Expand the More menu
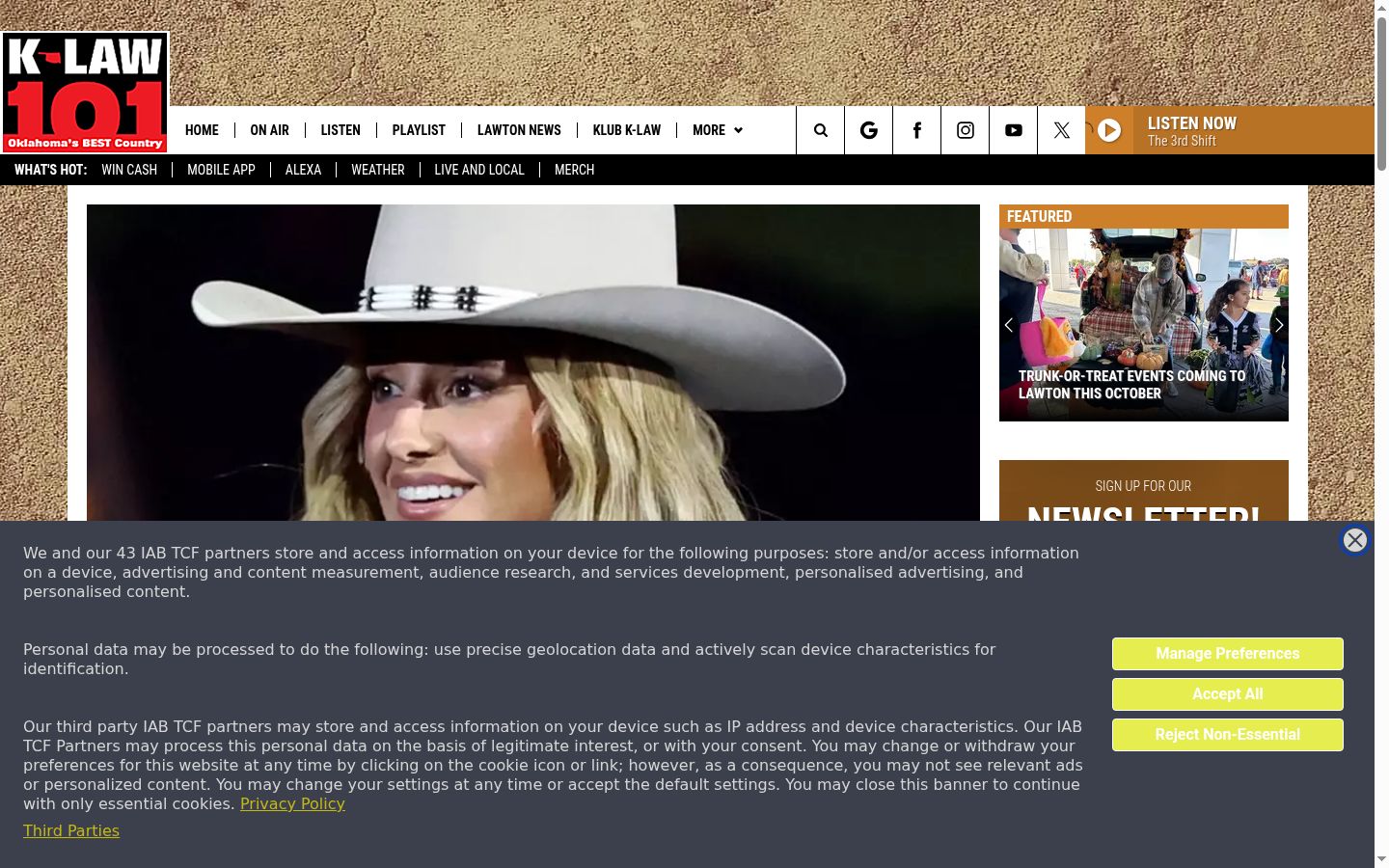The image size is (1389, 868). pos(717,130)
